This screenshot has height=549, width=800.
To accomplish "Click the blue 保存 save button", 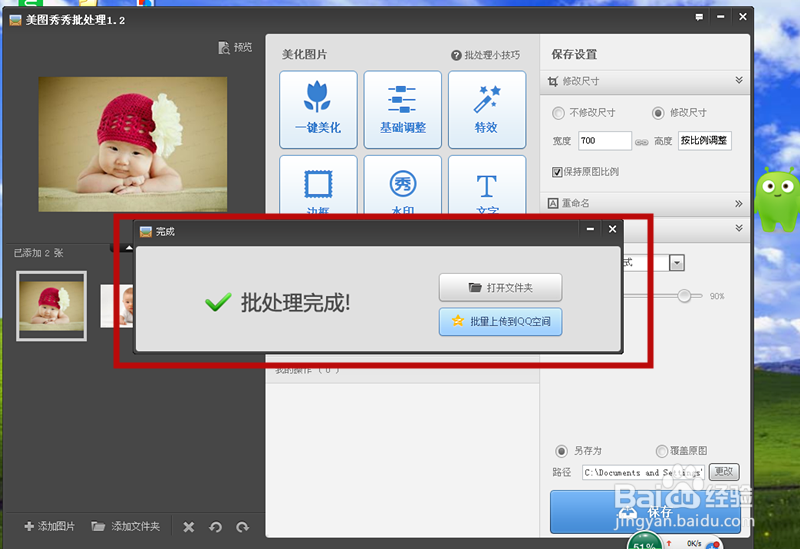I will click(x=645, y=512).
